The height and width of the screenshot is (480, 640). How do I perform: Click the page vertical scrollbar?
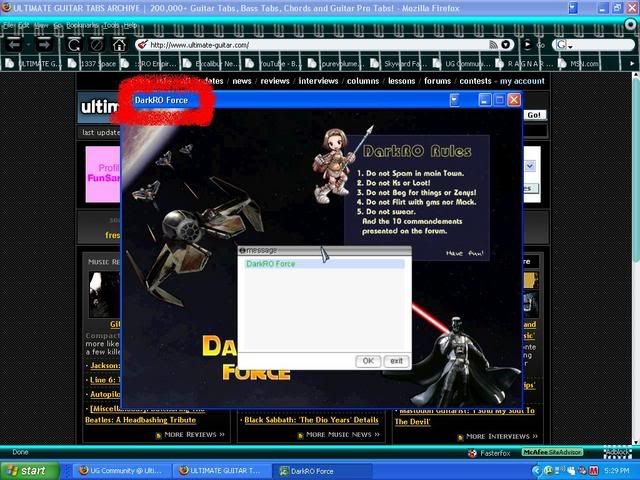[x=636, y=258]
